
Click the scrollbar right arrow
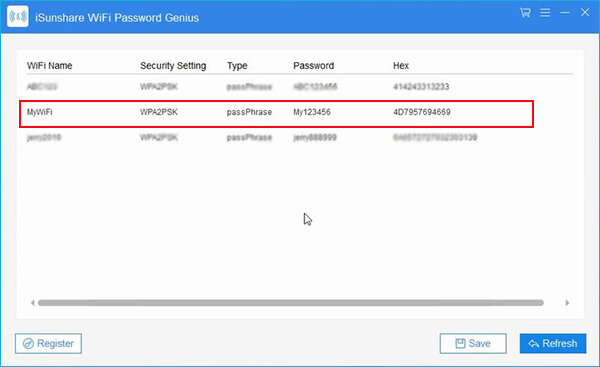coord(567,303)
